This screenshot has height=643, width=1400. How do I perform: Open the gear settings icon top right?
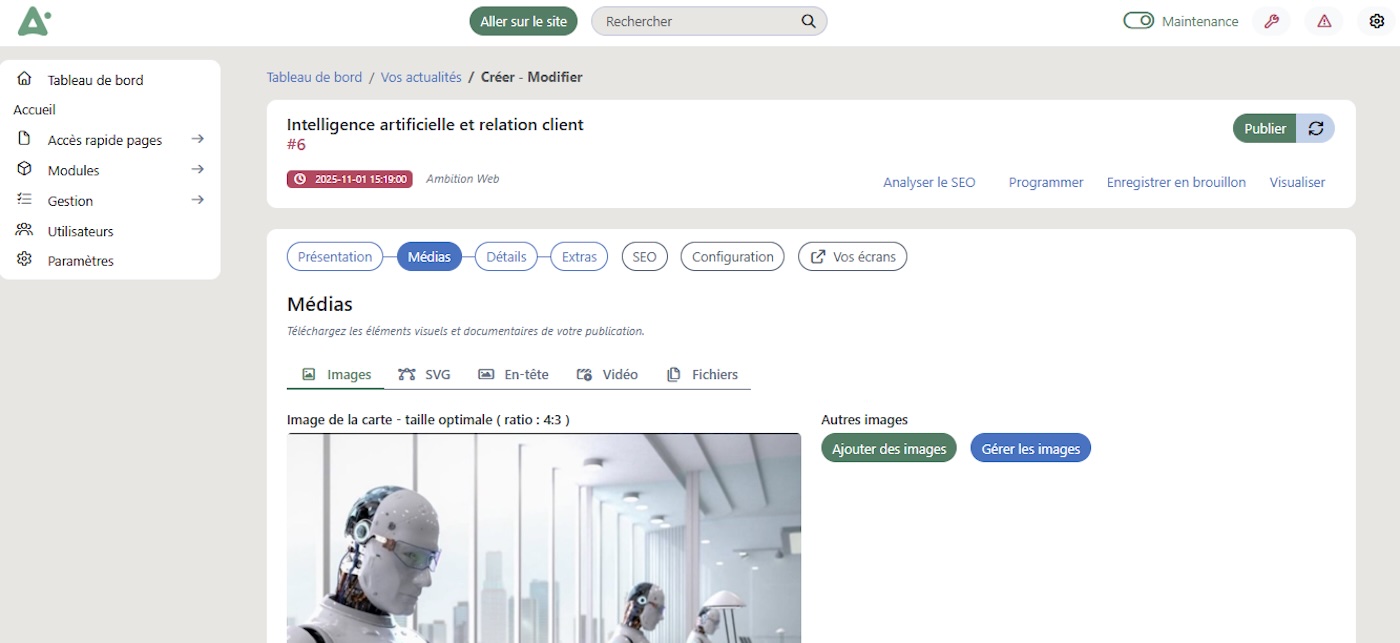1377,21
